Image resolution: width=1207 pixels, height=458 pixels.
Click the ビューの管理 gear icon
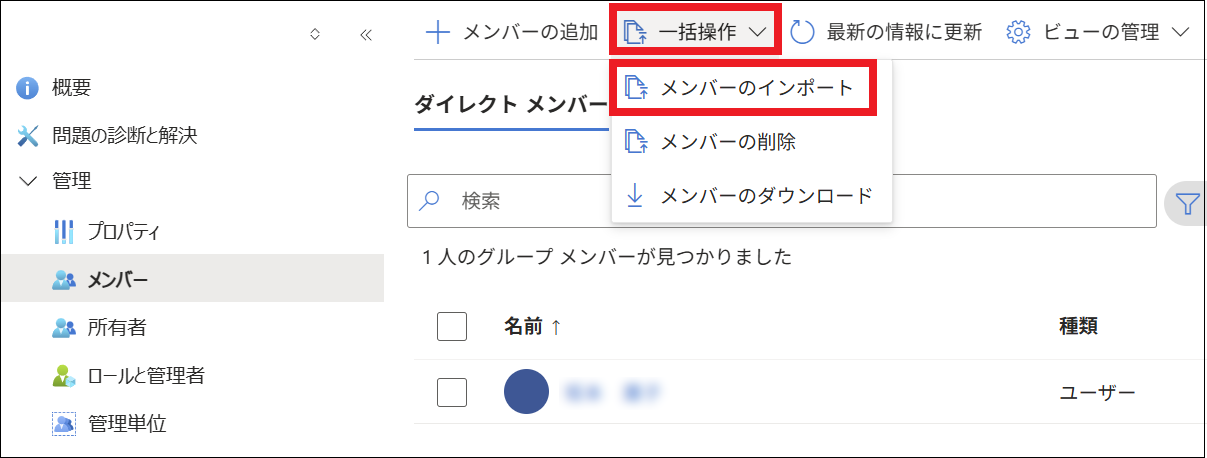point(1018,32)
